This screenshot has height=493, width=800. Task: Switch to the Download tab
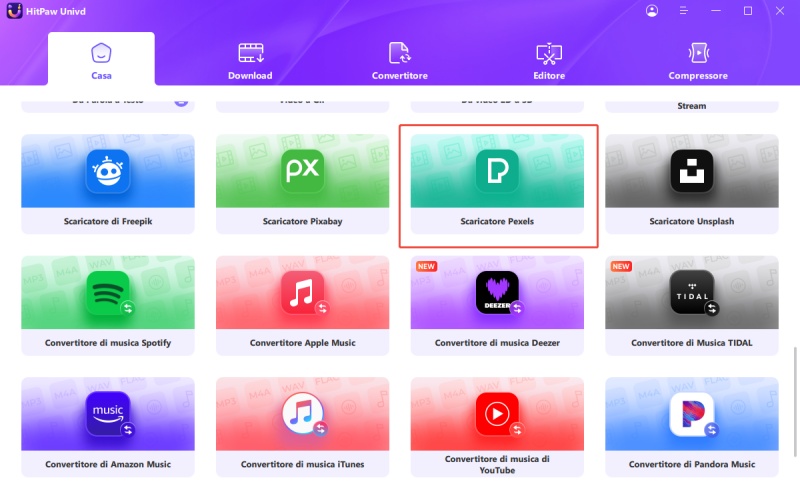(250, 62)
